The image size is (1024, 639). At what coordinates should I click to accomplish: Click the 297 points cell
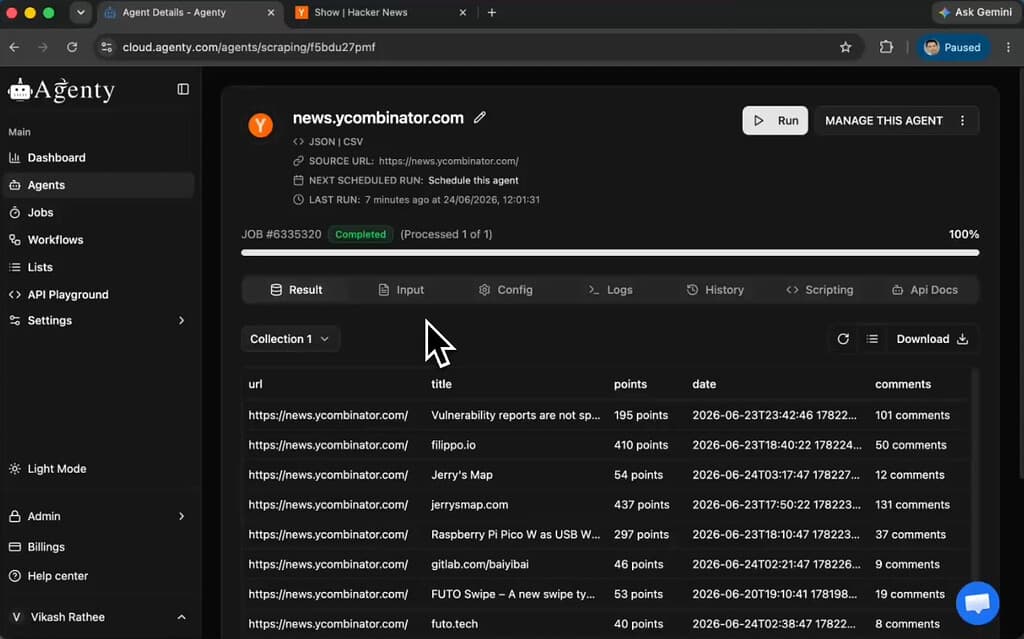(641, 534)
